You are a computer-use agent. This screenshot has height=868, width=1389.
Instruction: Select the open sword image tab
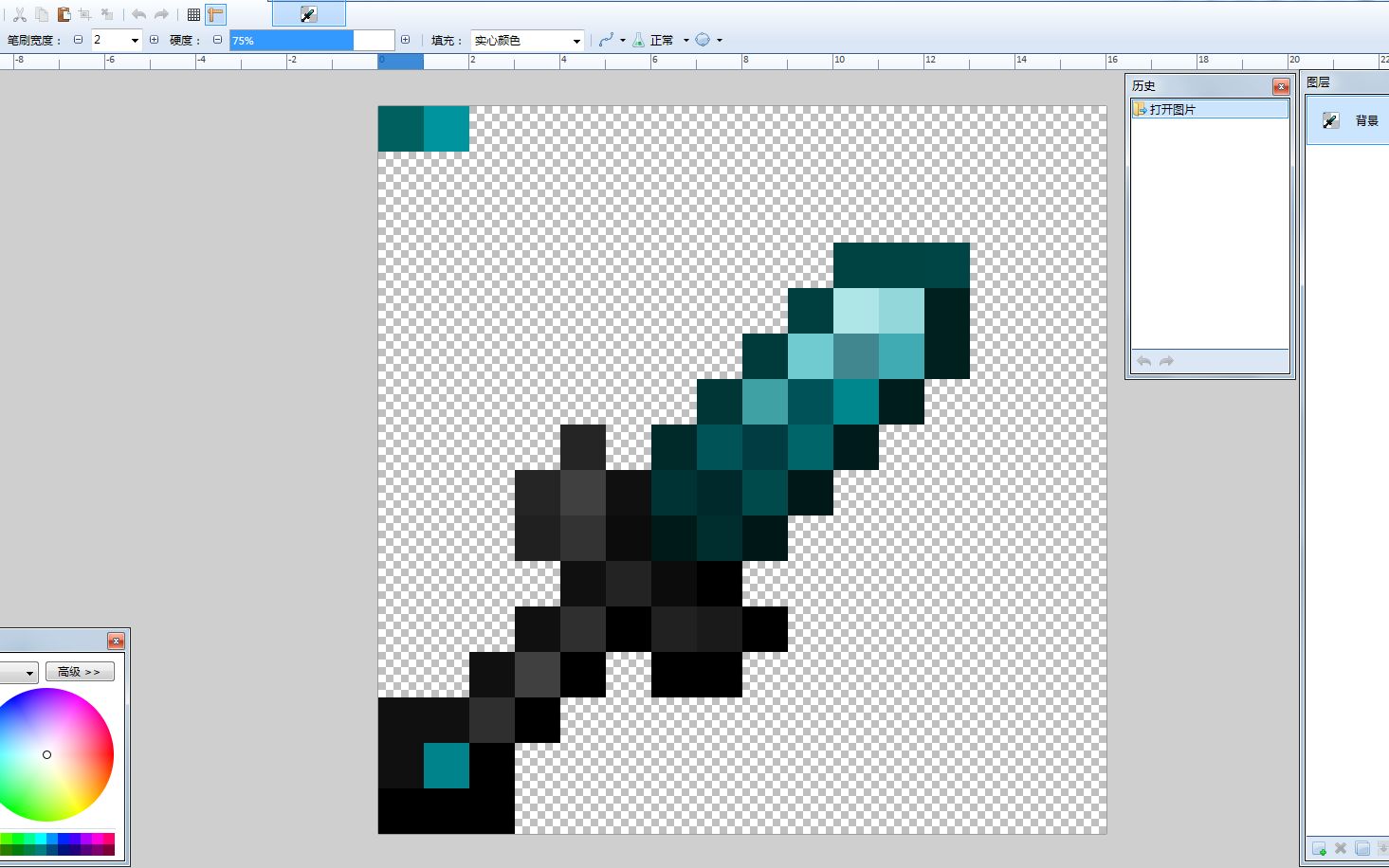pos(308,14)
